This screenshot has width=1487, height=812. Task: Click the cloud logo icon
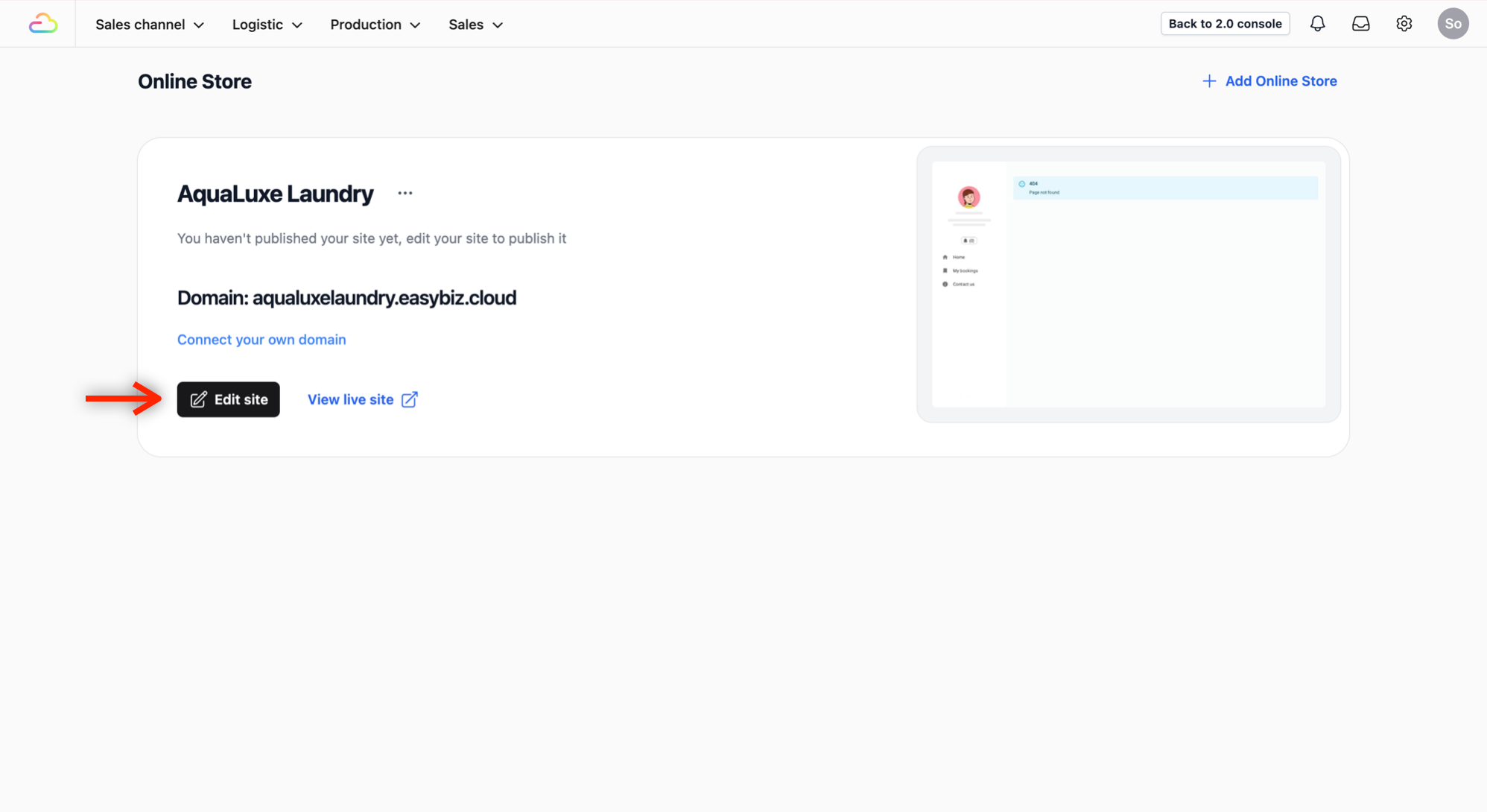pyautogui.click(x=43, y=24)
